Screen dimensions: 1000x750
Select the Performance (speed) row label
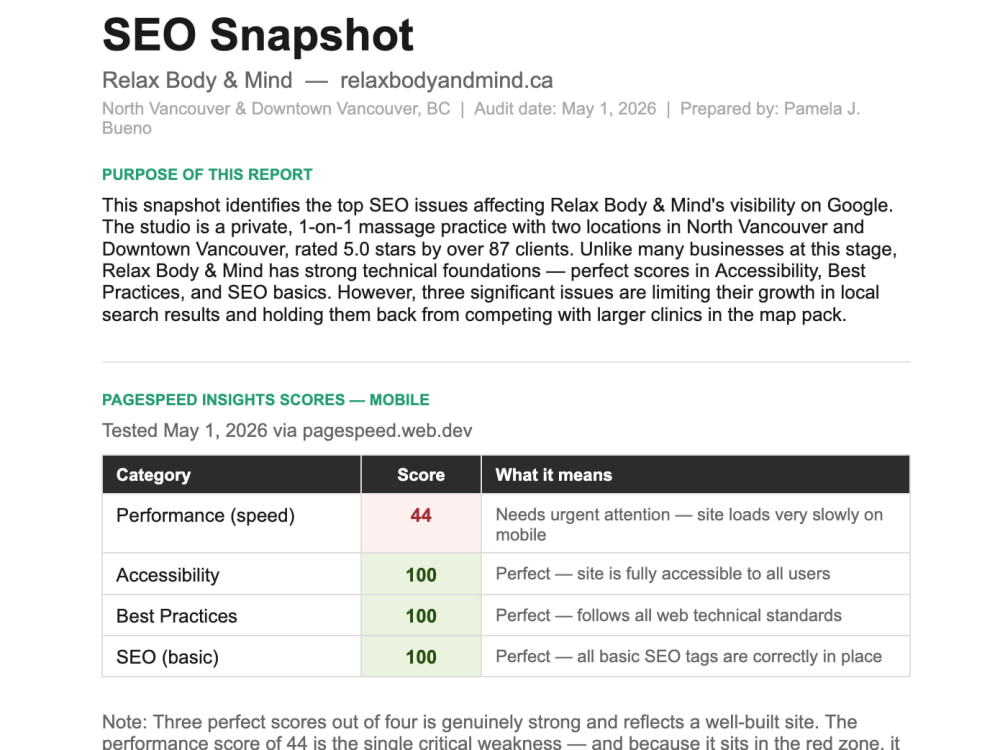tap(205, 515)
